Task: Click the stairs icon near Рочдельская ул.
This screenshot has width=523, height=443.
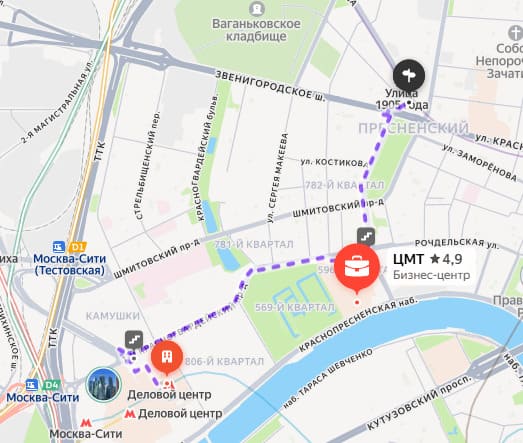Action: point(366,236)
